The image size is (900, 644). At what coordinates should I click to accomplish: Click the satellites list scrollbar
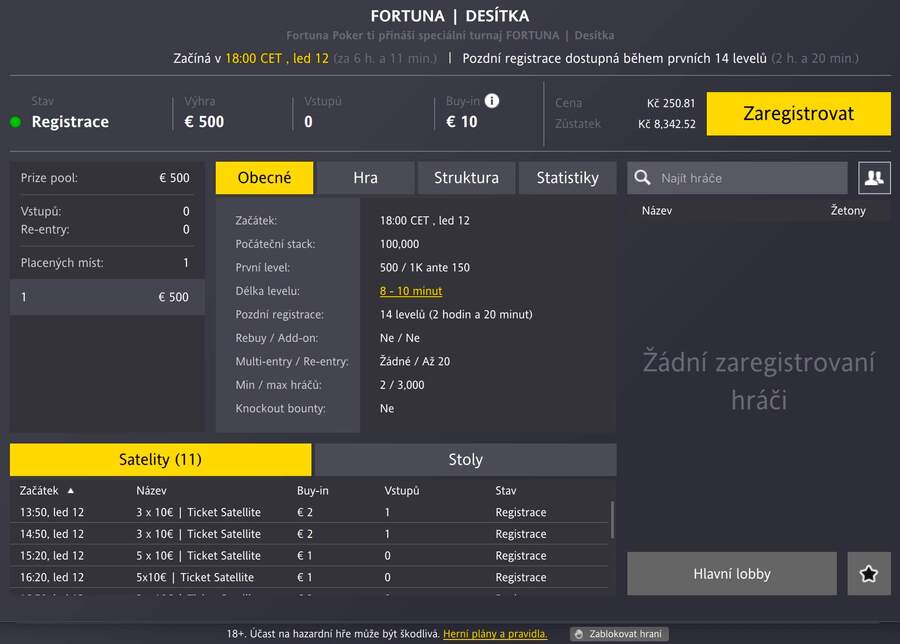pyautogui.click(x=612, y=520)
